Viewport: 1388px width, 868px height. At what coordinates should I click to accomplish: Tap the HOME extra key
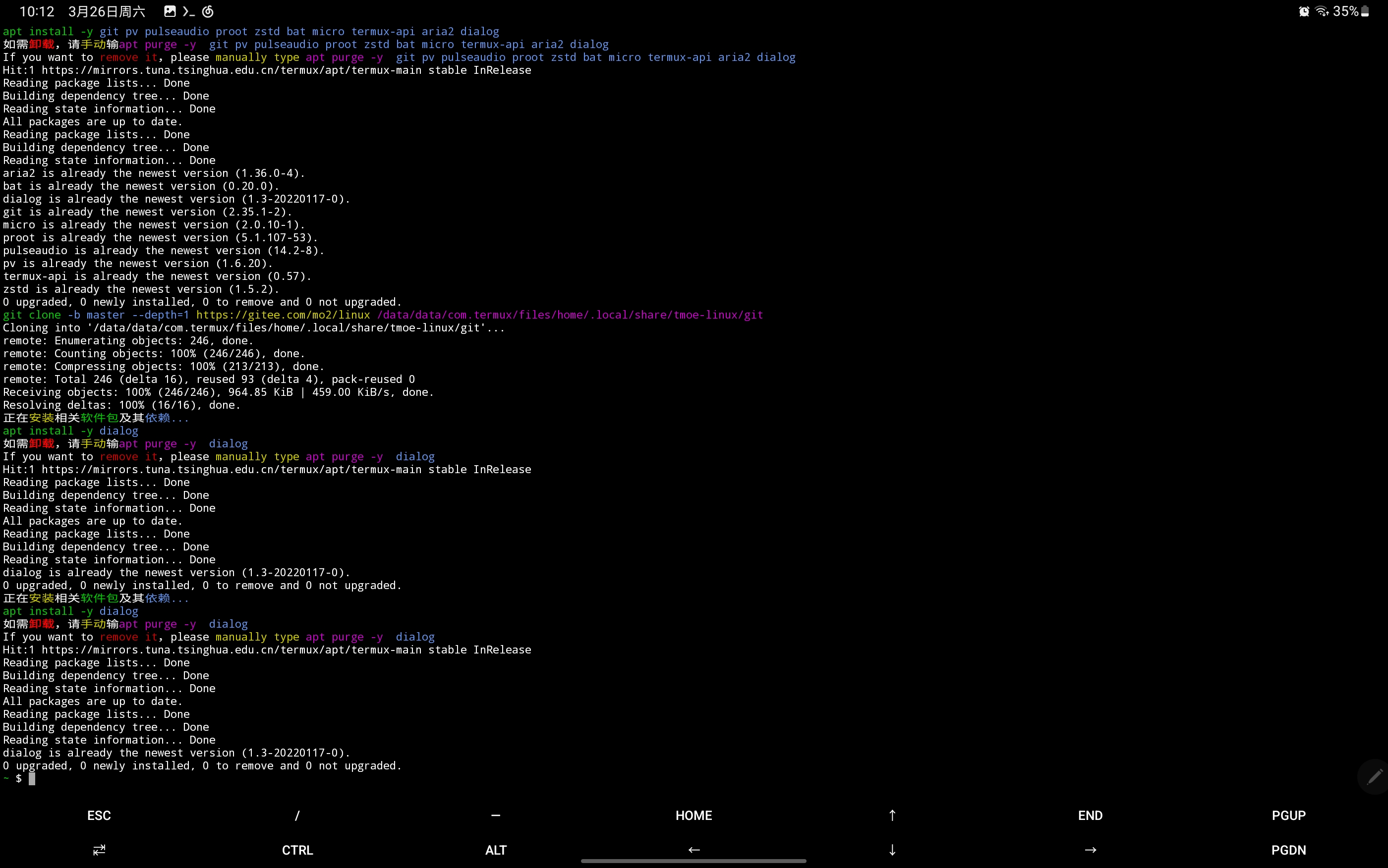(694, 815)
